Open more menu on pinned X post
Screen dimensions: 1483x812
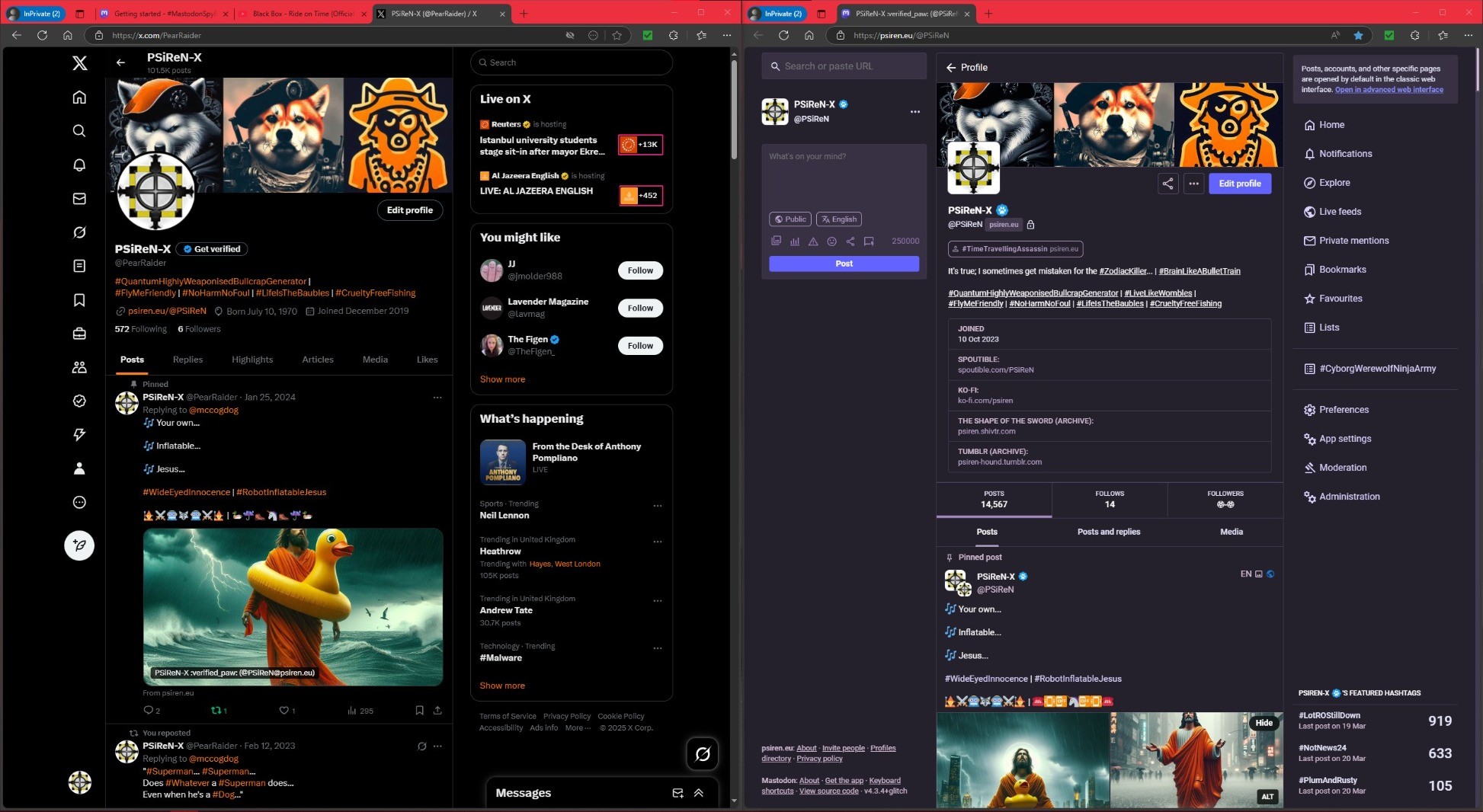437,398
